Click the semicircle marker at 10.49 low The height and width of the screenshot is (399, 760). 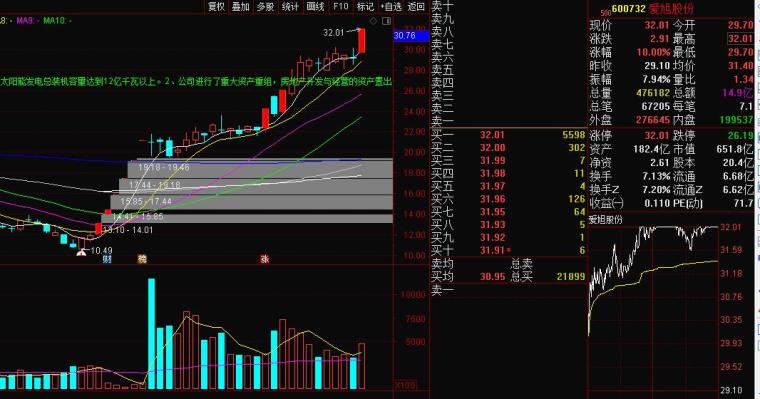pos(81,252)
